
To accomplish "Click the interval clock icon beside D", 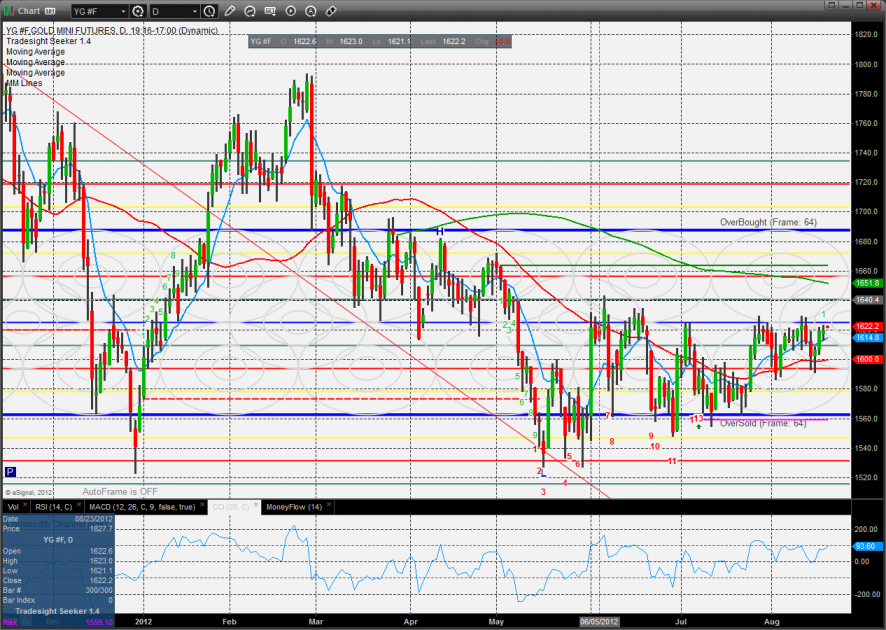I will tap(208, 12).
